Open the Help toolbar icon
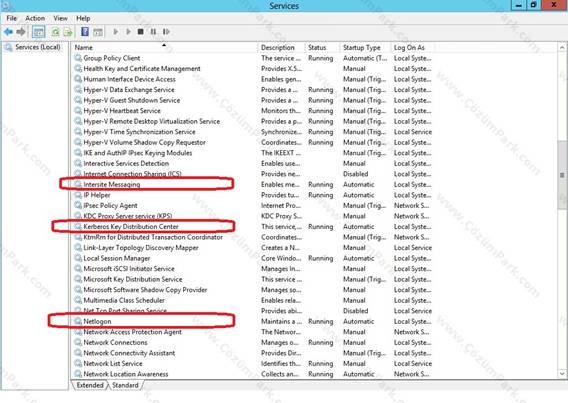This screenshot has width=568, height=403. point(85,32)
